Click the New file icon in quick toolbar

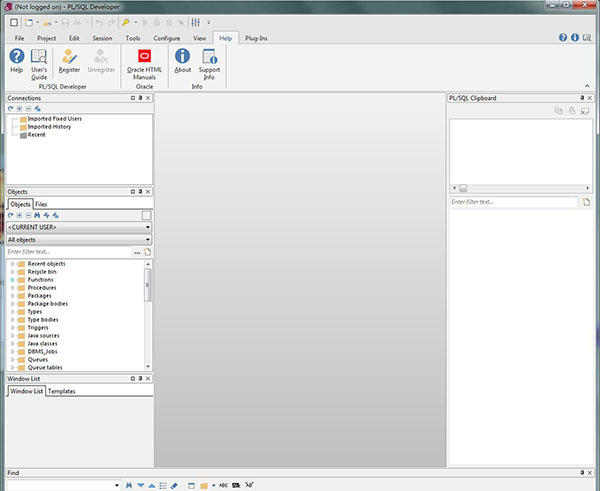29,23
